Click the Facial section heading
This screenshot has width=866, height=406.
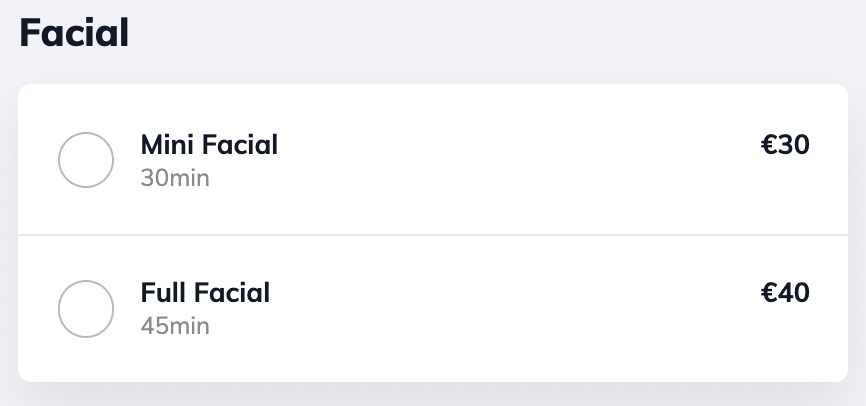74,33
